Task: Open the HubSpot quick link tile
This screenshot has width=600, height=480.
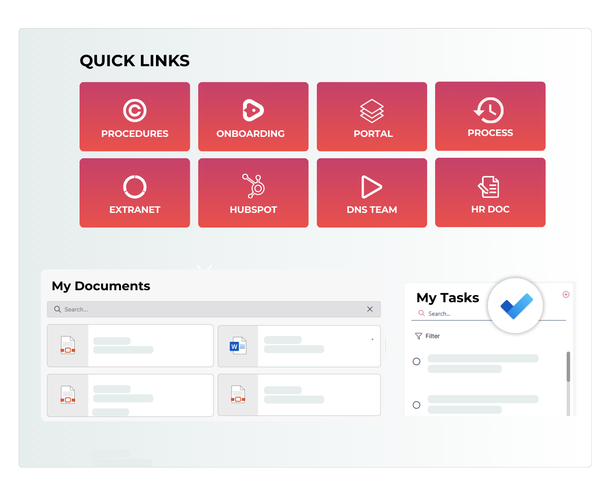Action: pos(253,193)
